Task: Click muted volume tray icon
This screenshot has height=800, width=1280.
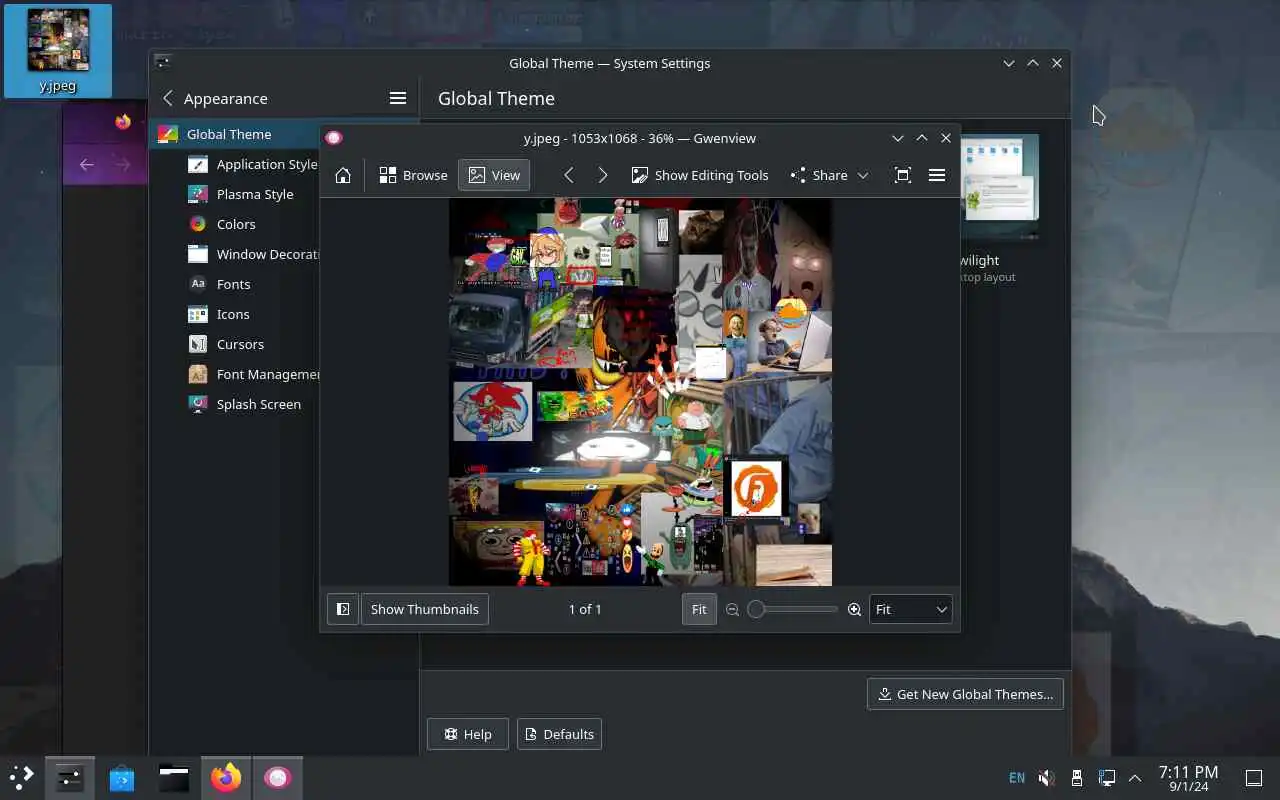Action: [x=1046, y=777]
